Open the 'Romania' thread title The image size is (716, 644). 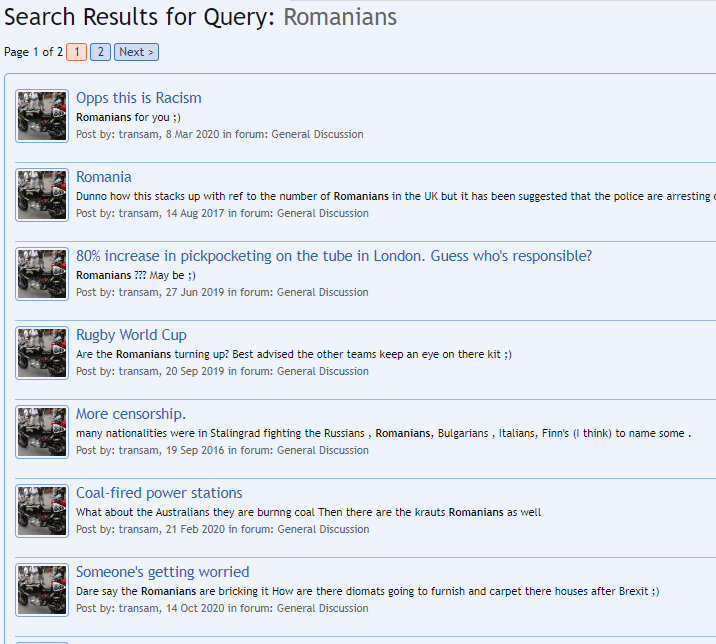[x=103, y=177]
